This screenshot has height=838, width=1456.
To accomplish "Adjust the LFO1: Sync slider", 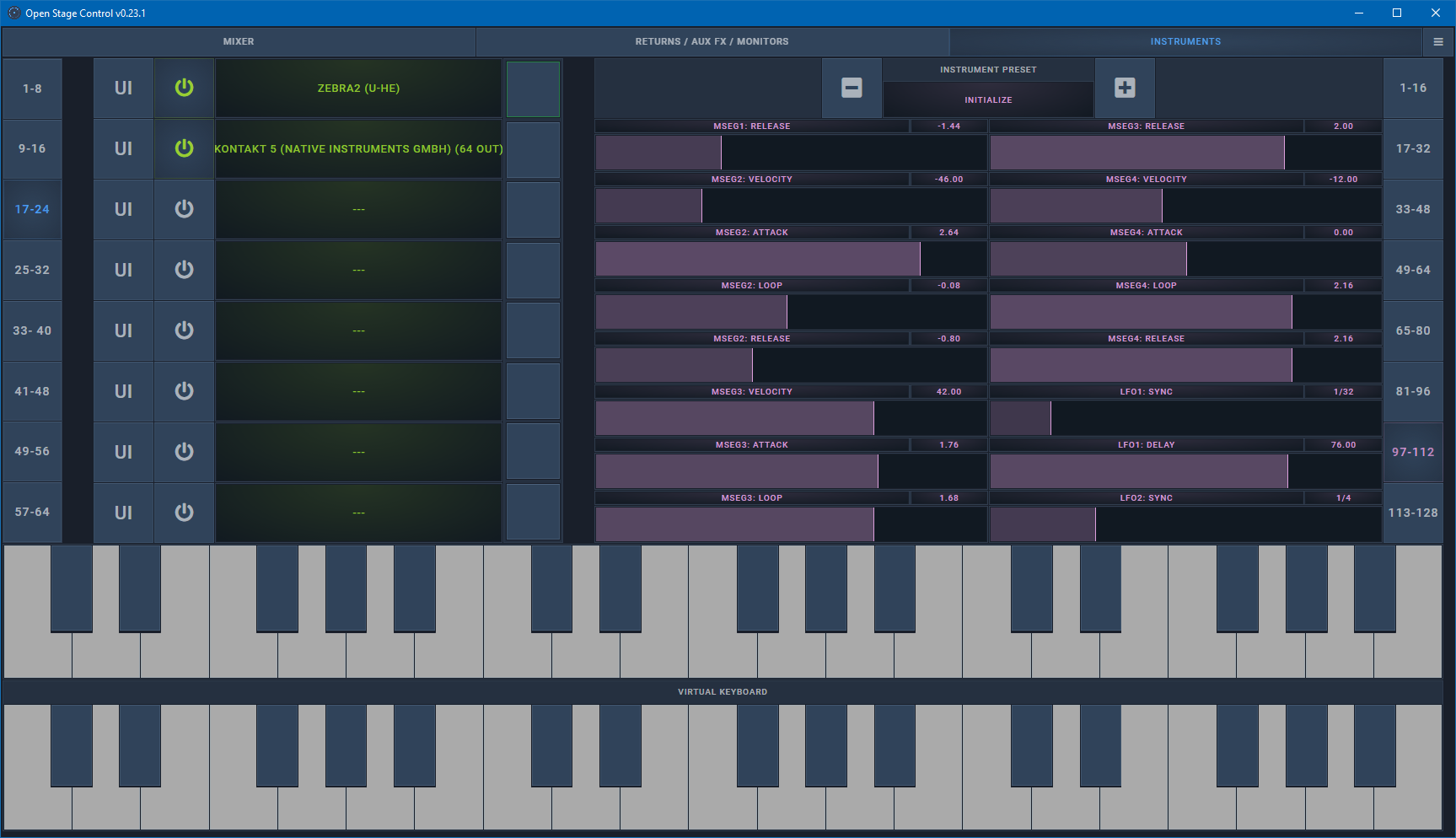I will 1185,418.
